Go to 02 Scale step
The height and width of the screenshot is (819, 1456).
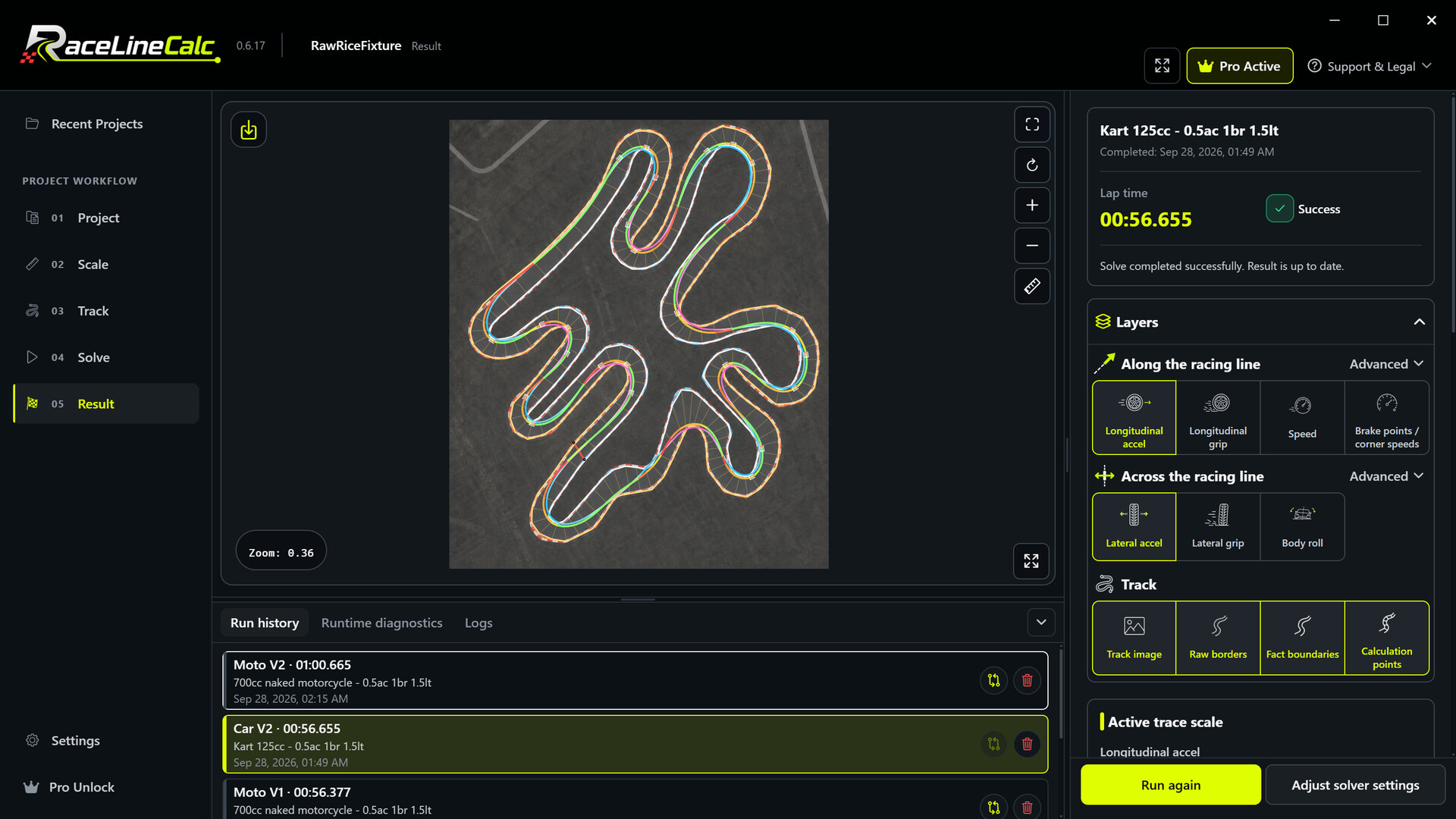point(106,265)
